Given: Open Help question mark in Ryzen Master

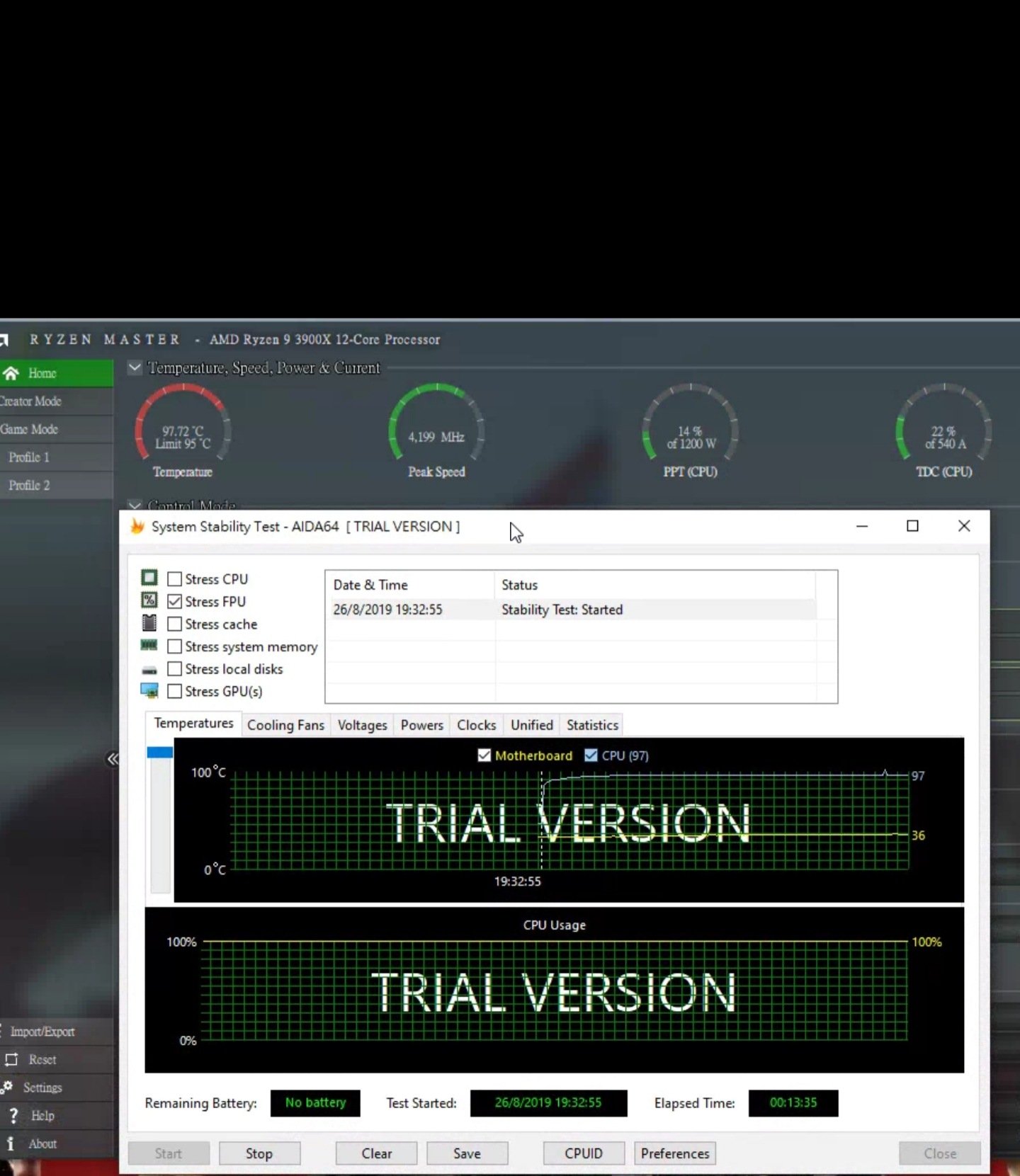Looking at the screenshot, I should coord(13,1116).
